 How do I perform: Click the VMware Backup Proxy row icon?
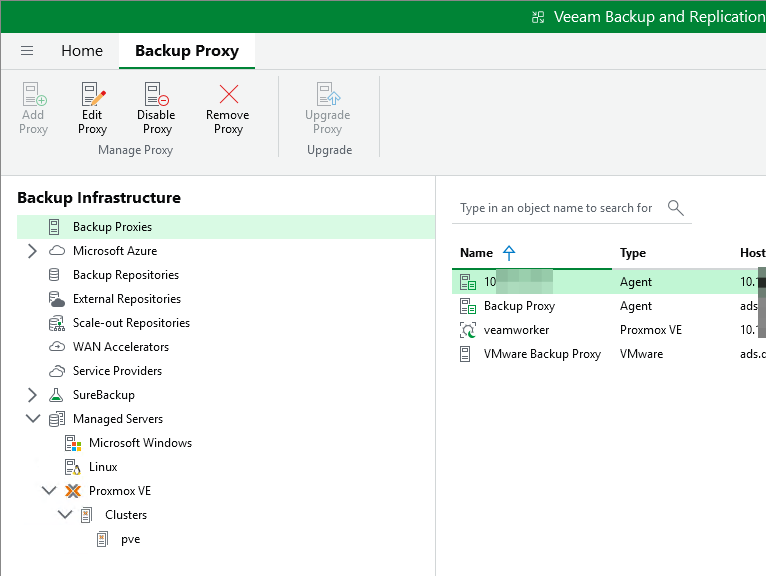466,354
